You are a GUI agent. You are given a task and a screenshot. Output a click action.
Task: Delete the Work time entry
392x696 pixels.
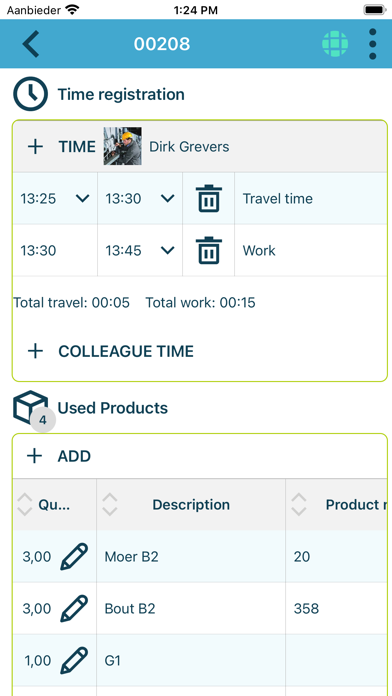209,251
